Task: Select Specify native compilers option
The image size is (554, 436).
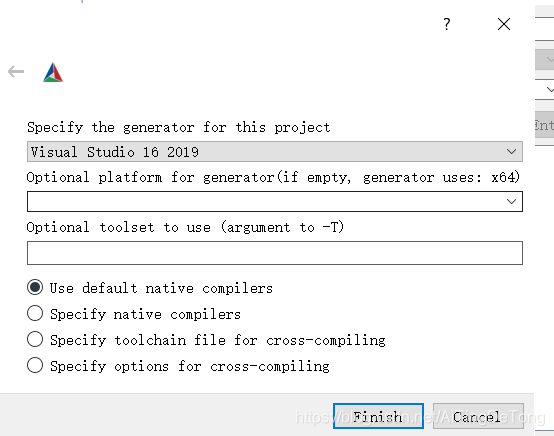Action: 134,314
